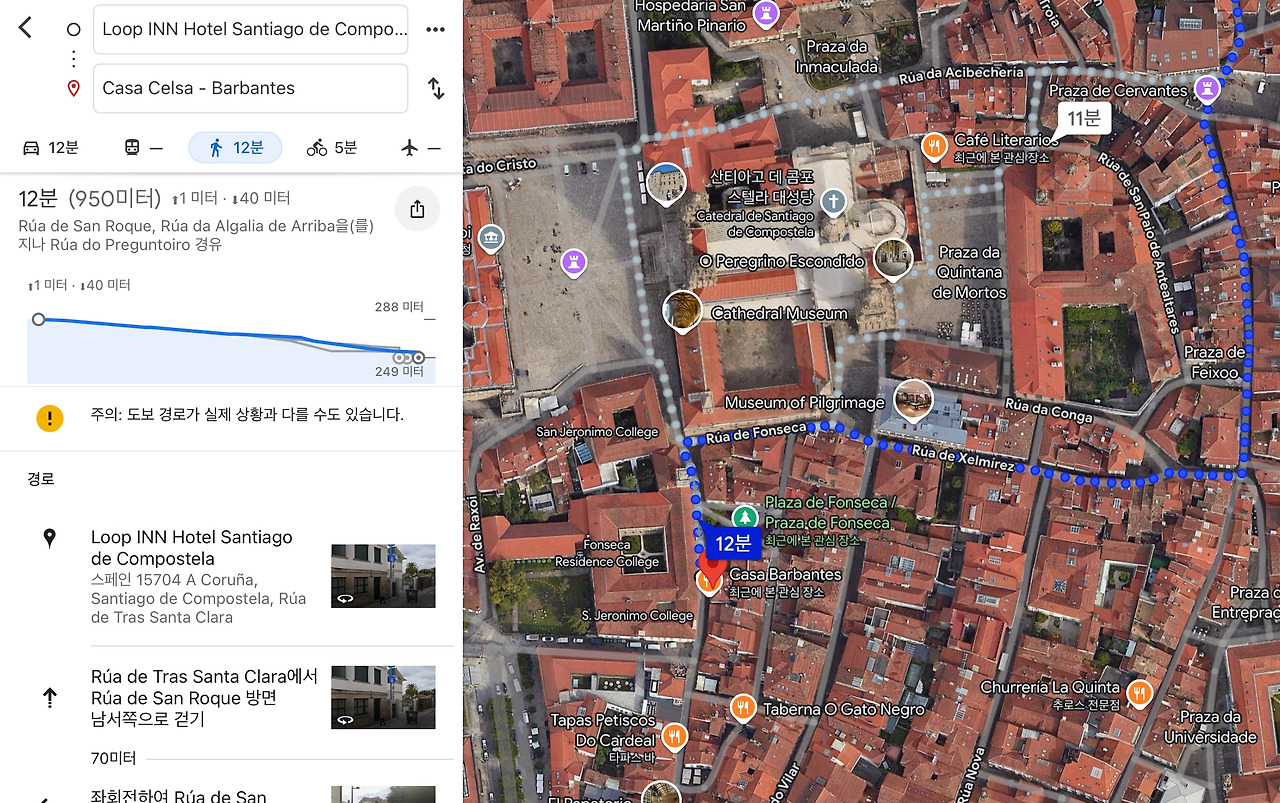Click the 70미터 step distance
Screen dimensions: 1280x803
pyautogui.click(x=113, y=758)
